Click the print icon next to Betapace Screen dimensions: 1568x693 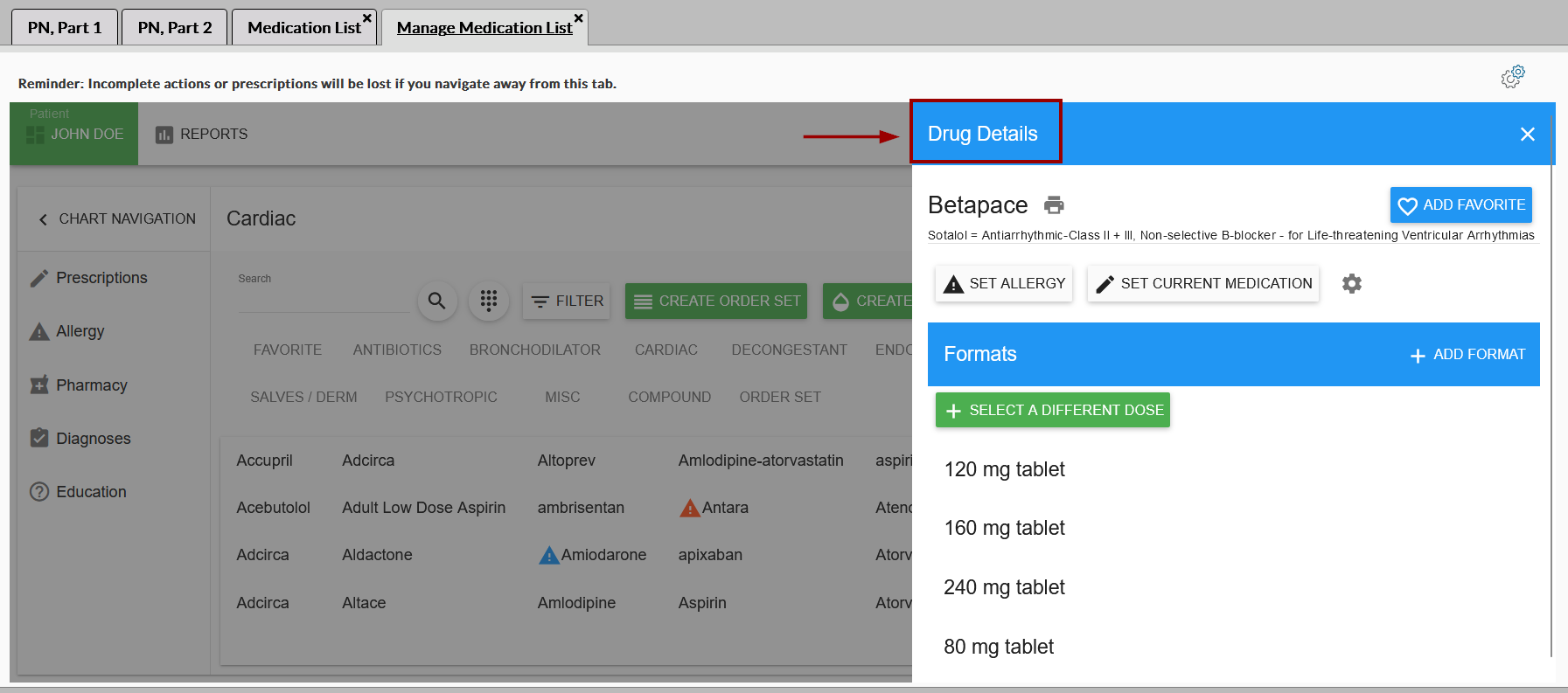point(1054,205)
